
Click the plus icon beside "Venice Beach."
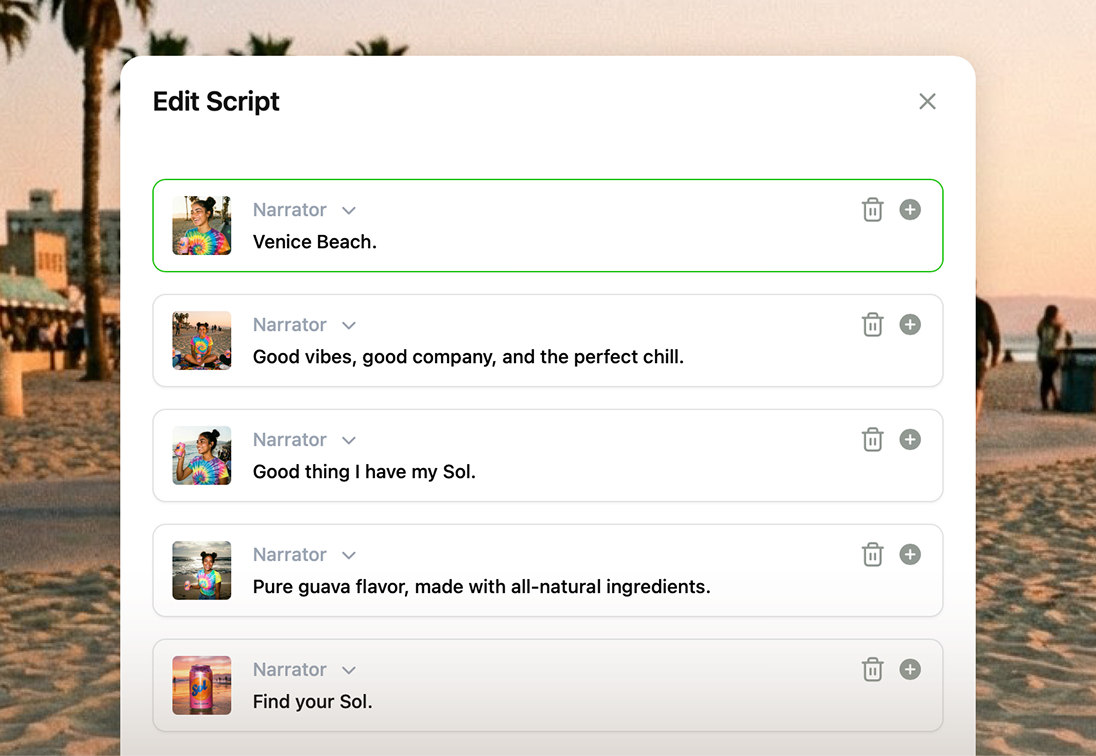(x=910, y=210)
